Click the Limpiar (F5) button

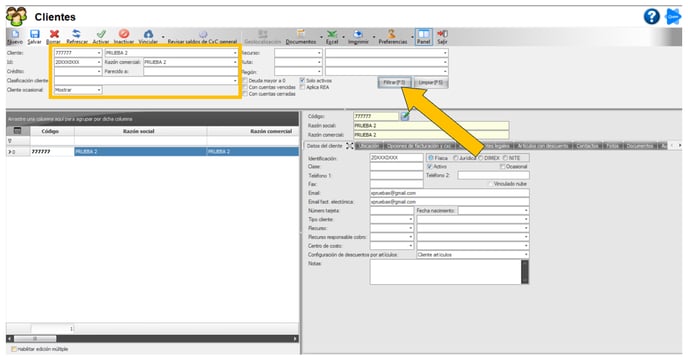(x=430, y=83)
